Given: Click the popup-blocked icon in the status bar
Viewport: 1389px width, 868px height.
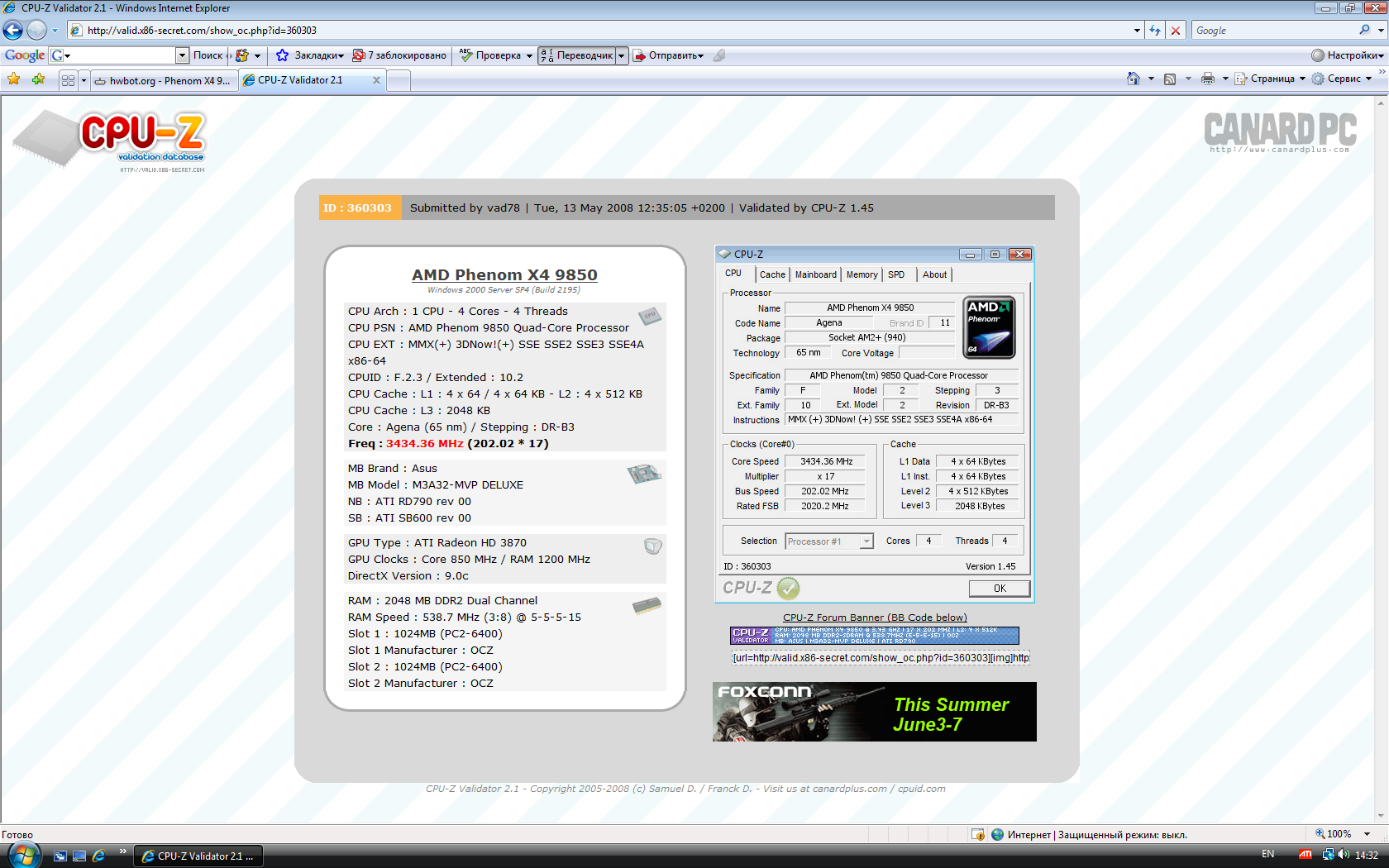Looking at the screenshot, I should (x=978, y=834).
